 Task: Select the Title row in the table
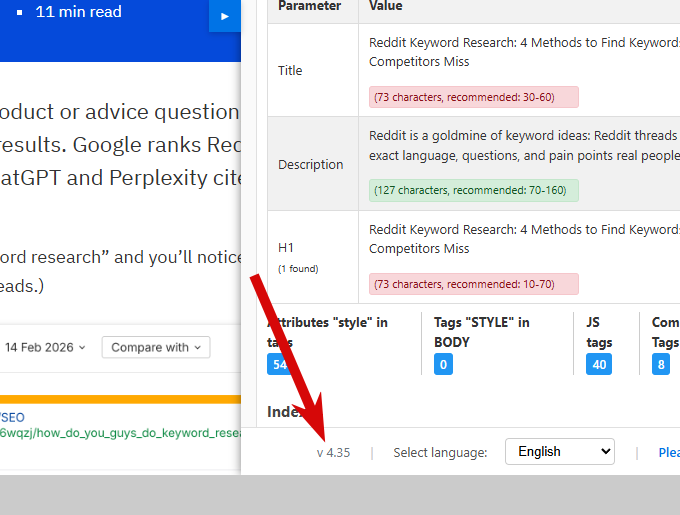pyautogui.click(x=290, y=71)
